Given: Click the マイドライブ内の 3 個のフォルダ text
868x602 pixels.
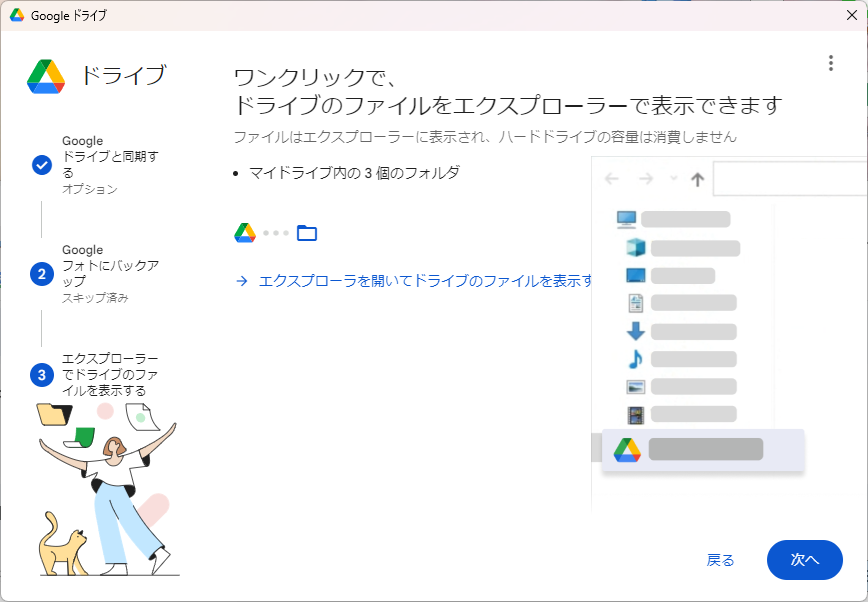Looking at the screenshot, I should 354,173.
